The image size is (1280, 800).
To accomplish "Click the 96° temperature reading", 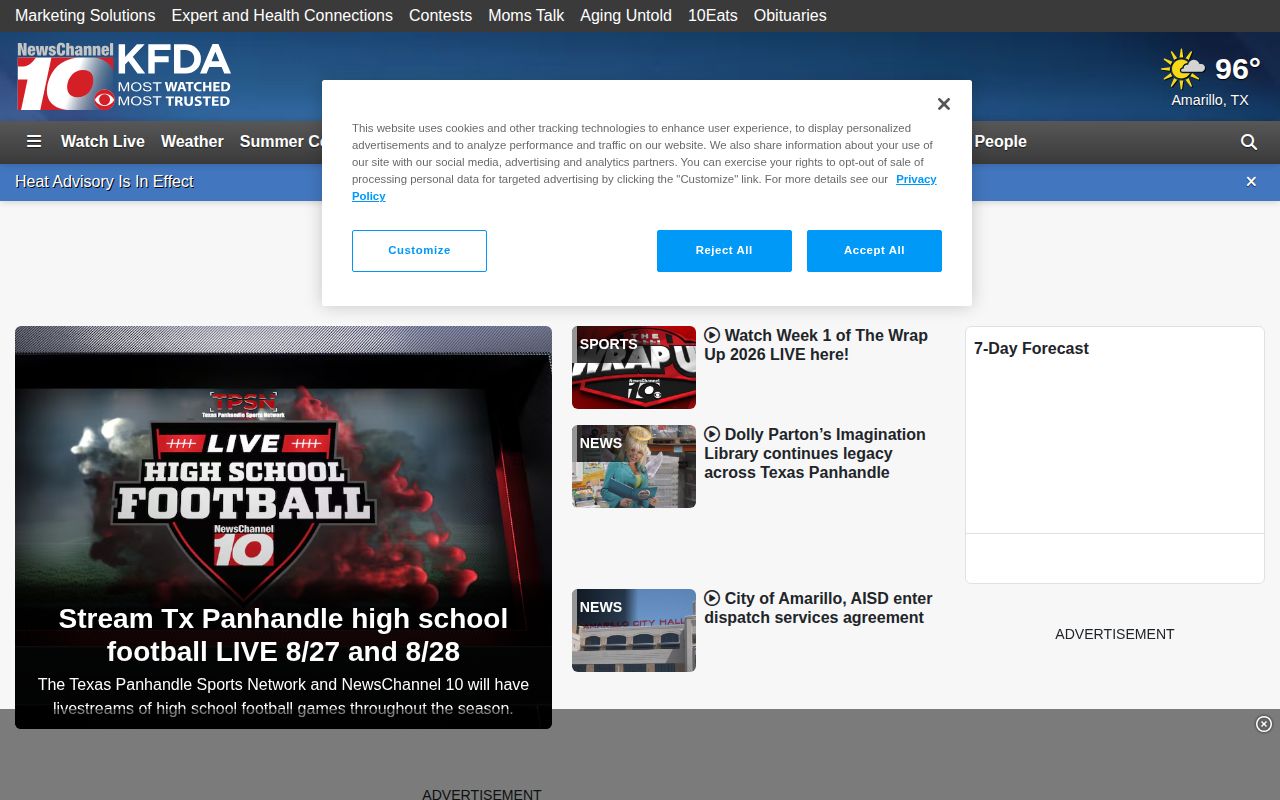I will (x=1237, y=69).
